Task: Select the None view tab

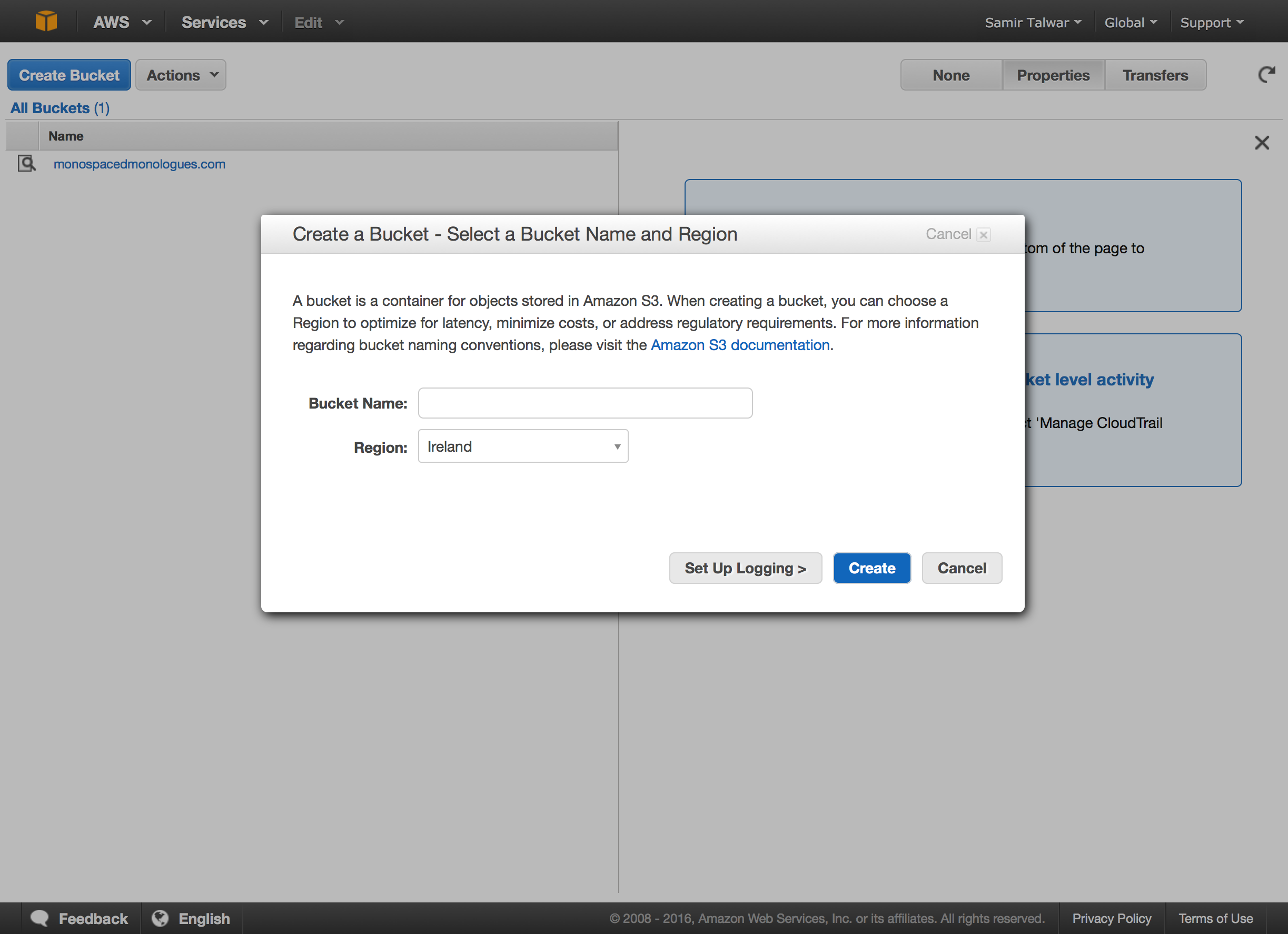Action: coord(950,75)
